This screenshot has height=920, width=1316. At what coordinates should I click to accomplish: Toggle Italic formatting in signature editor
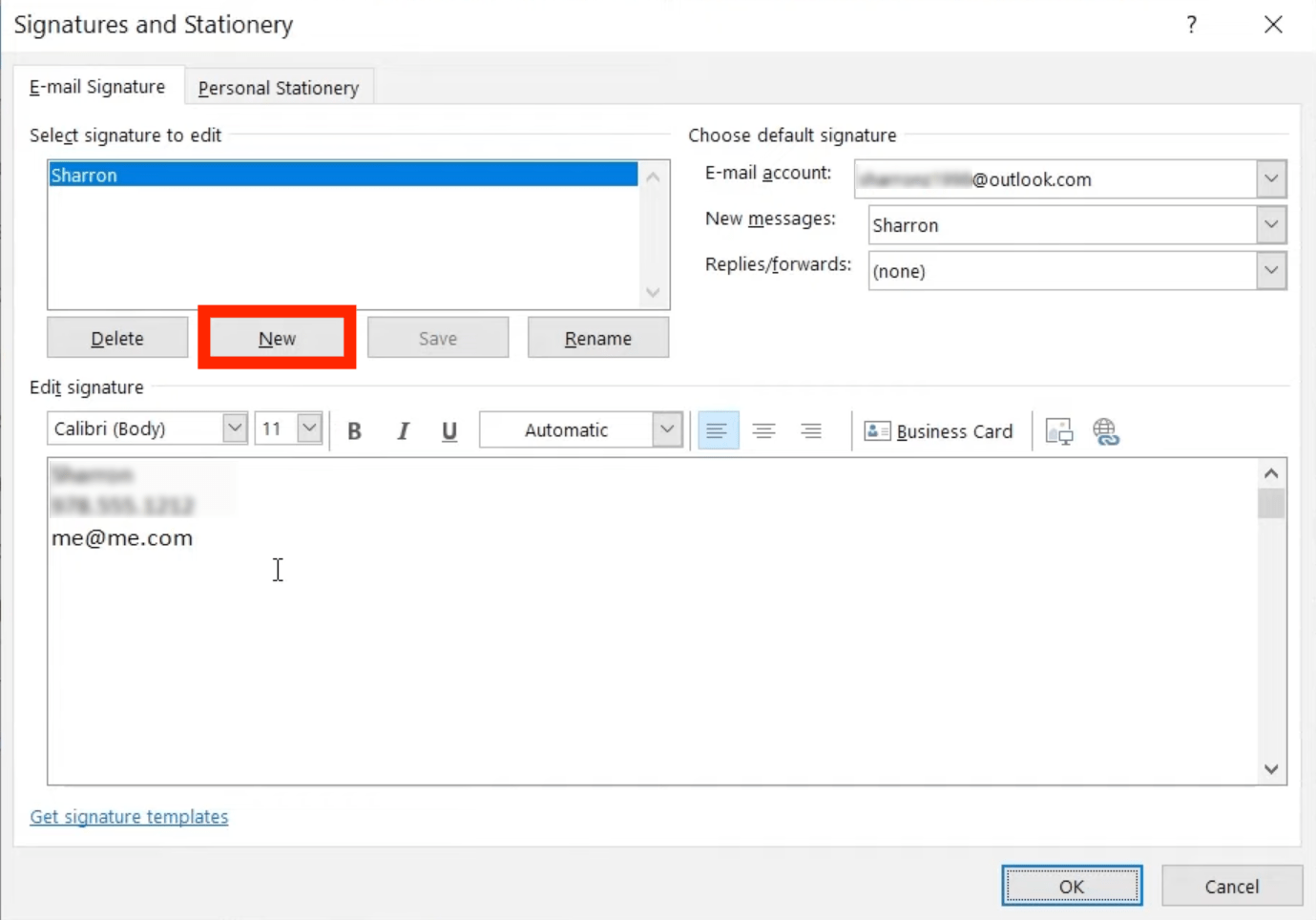(403, 430)
